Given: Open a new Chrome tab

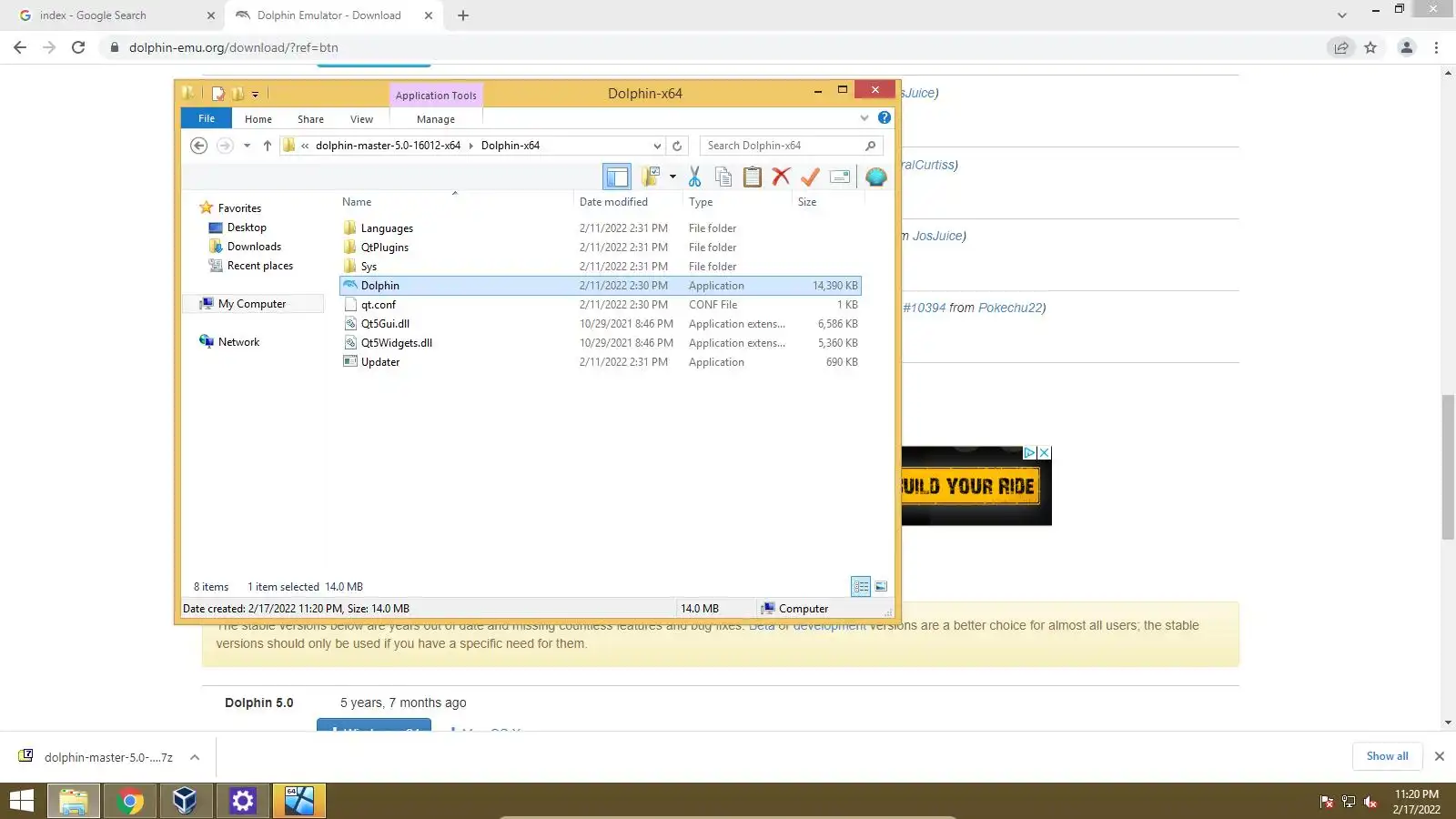Looking at the screenshot, I should tap(463, 15).
